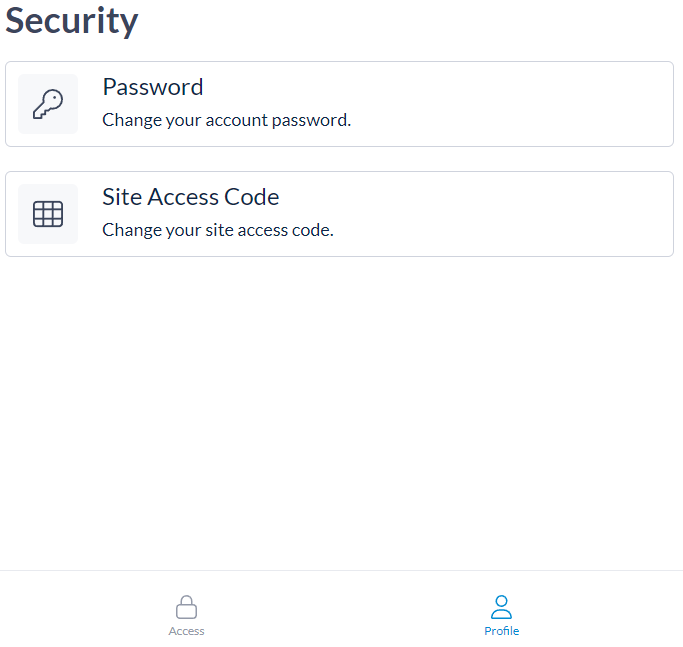Tap the padlock icon in bottom navigation

coord(186,607)
